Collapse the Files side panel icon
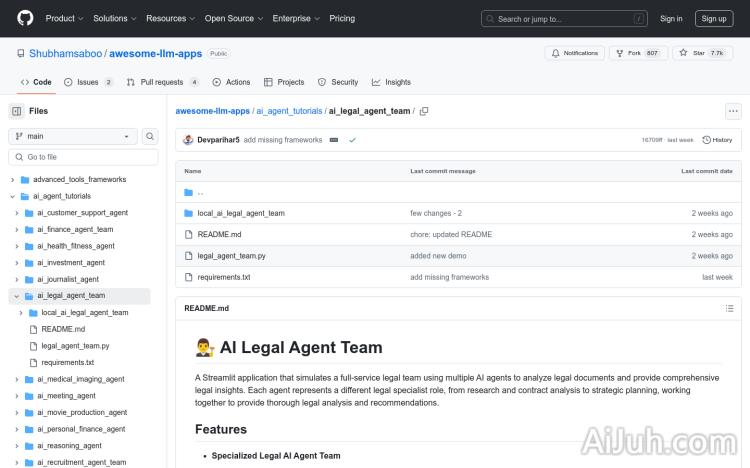This screenshot has width=750, height=468. [x=17, y=111]
